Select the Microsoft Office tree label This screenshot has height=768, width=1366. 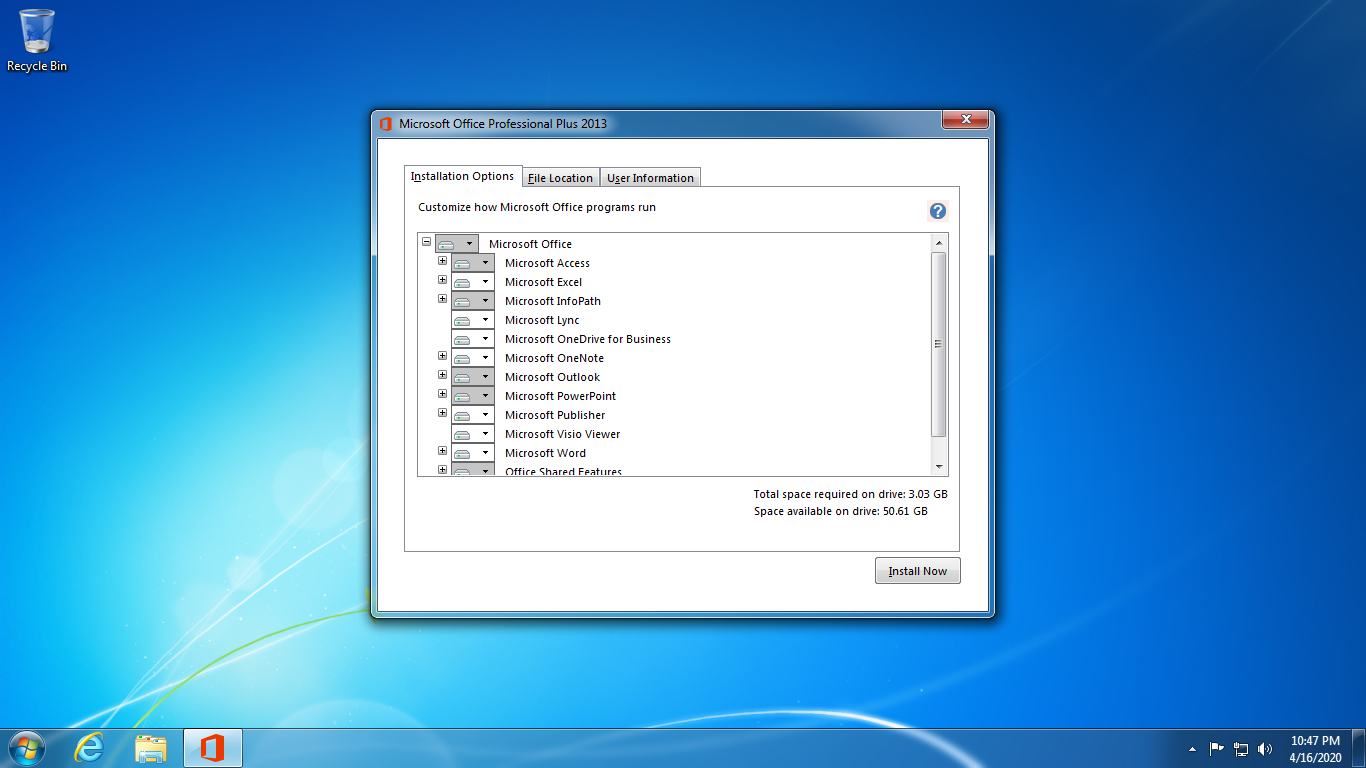pos(531,244)
